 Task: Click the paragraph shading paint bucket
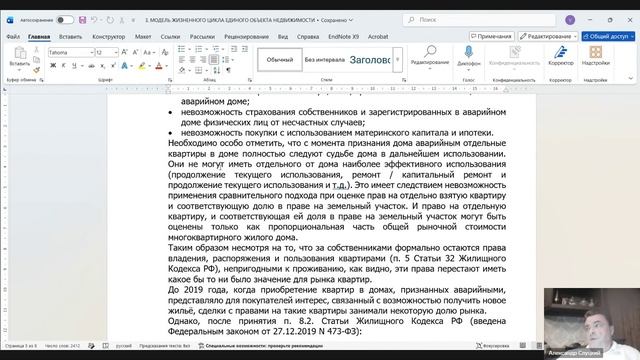pyautogui.click(x=182, y=70)
